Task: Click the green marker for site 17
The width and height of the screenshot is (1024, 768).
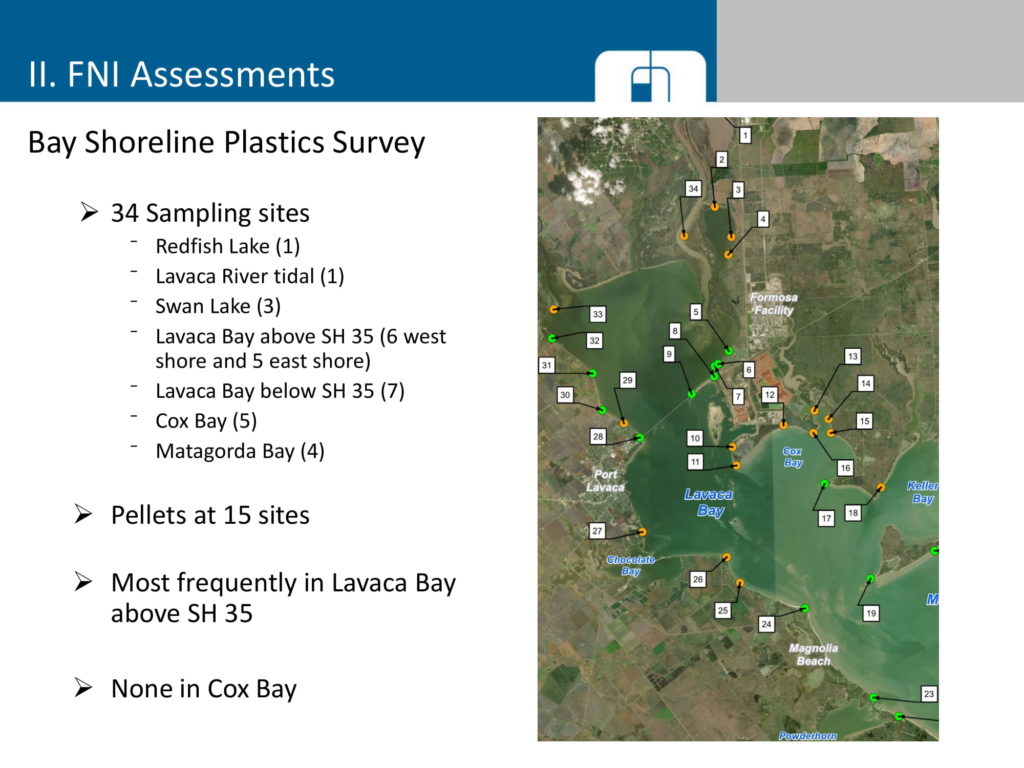Action: [x=825, y=484]
